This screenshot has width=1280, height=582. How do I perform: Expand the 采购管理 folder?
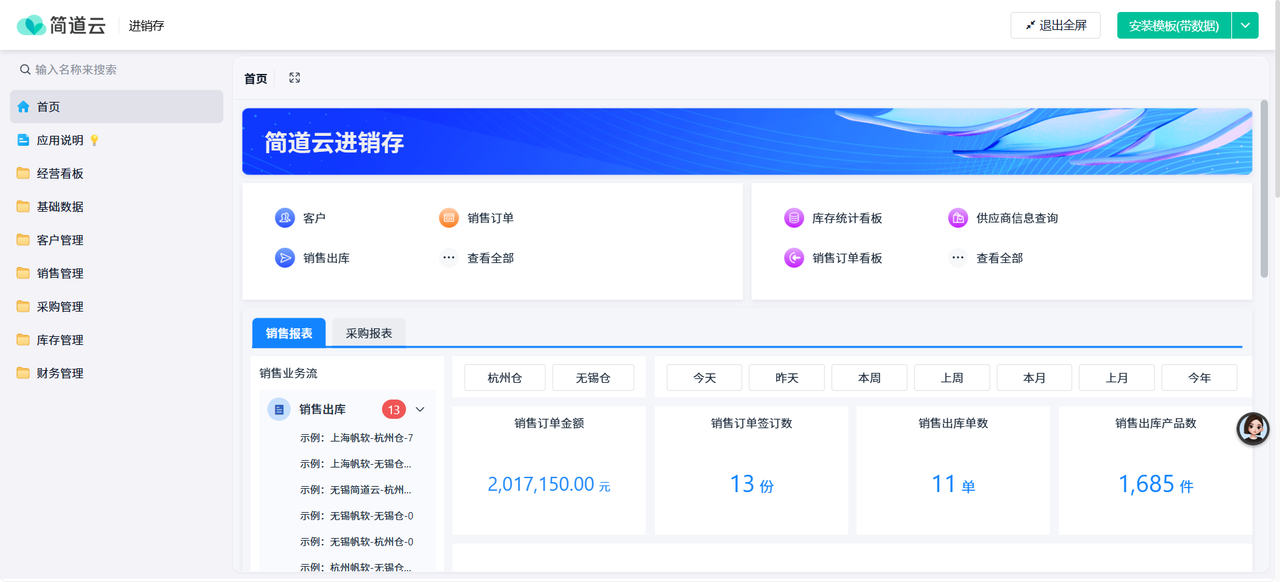[116, 307]
